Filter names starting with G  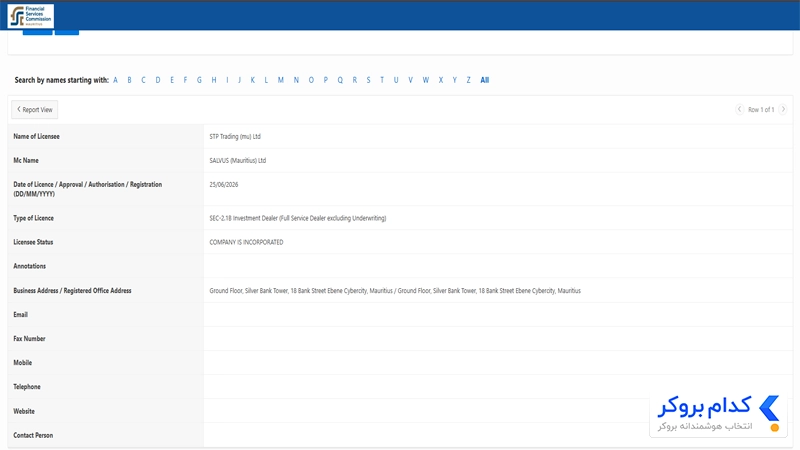(x=199, y=80)
